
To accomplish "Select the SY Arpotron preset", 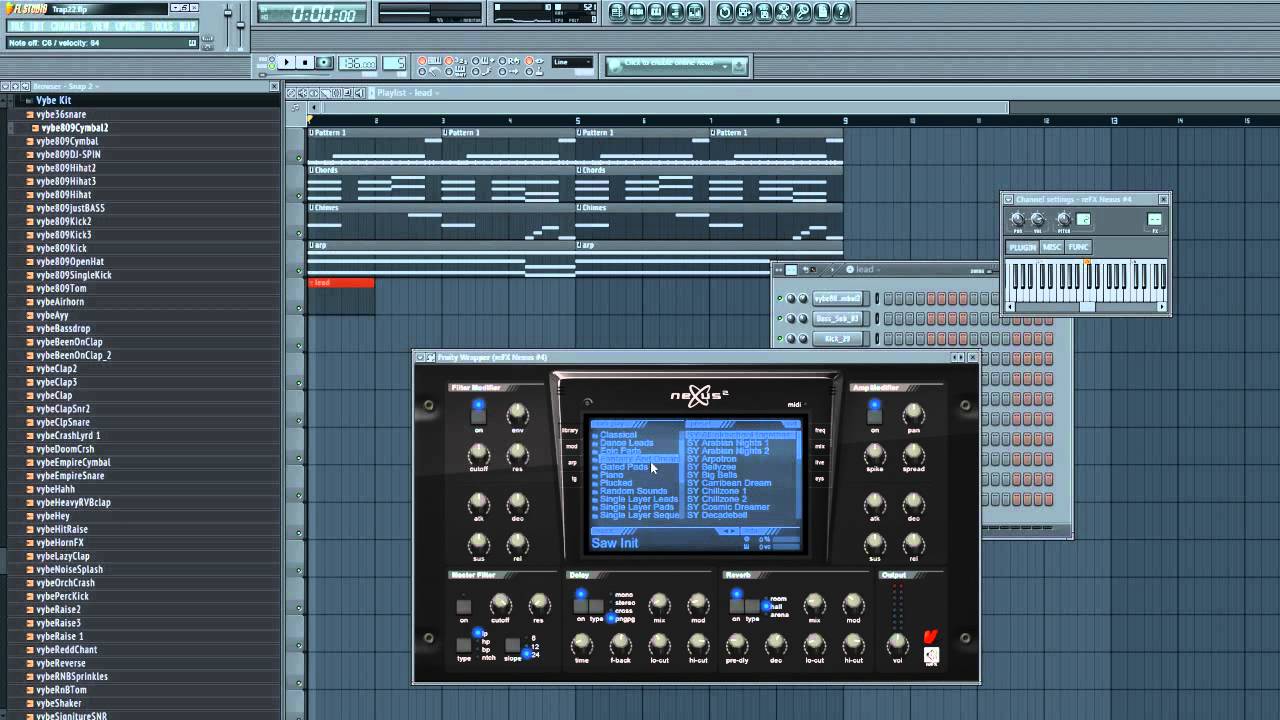I will coord(711,459).
